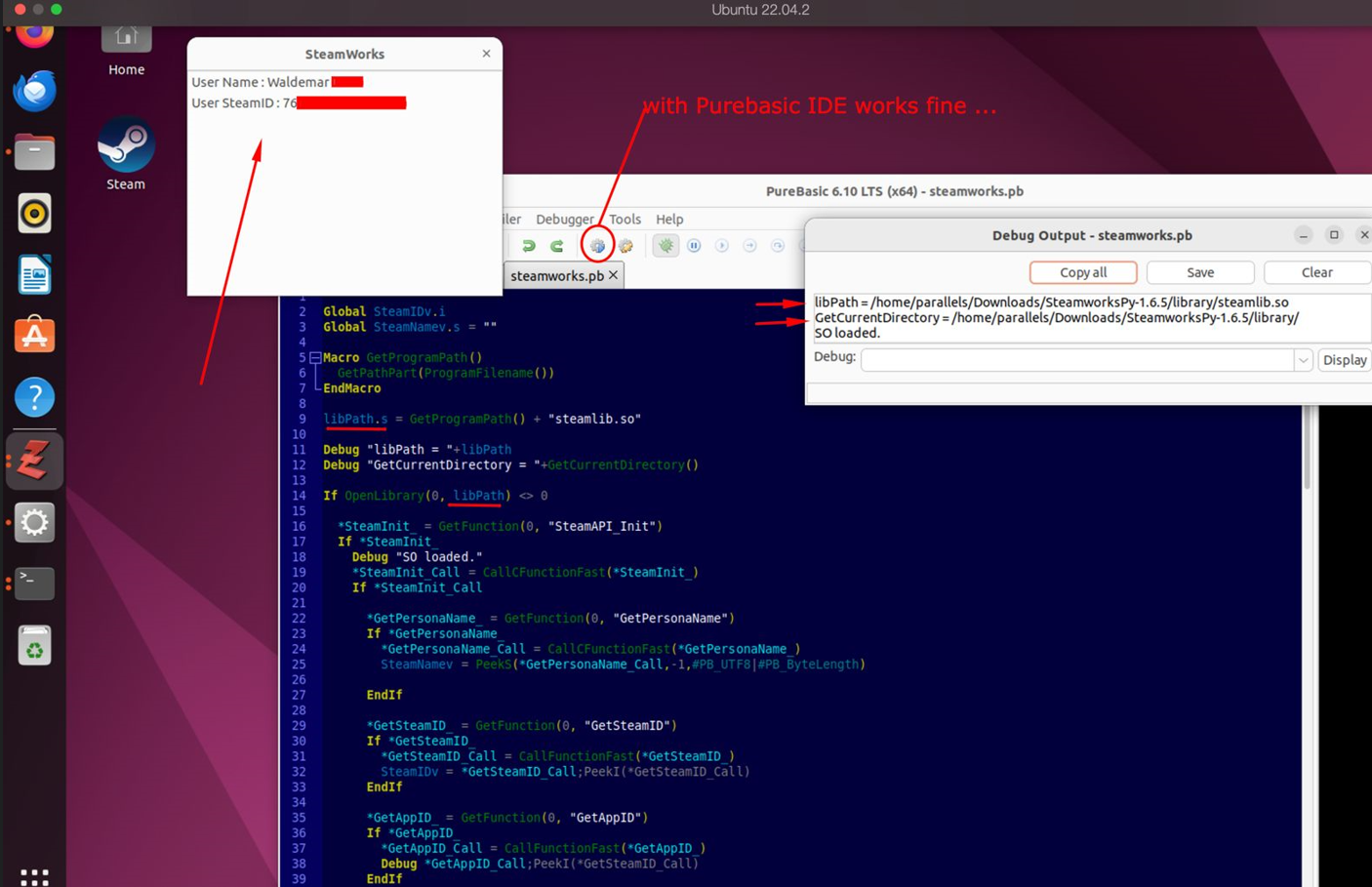Click the Firefox icon atop the dock

[x=34, y=36]
